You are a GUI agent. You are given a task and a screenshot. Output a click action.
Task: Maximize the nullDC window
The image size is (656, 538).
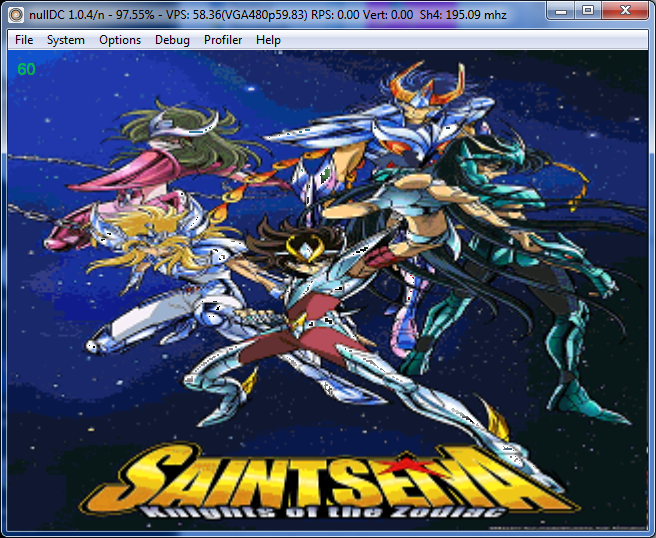click(x=588, y=11)
